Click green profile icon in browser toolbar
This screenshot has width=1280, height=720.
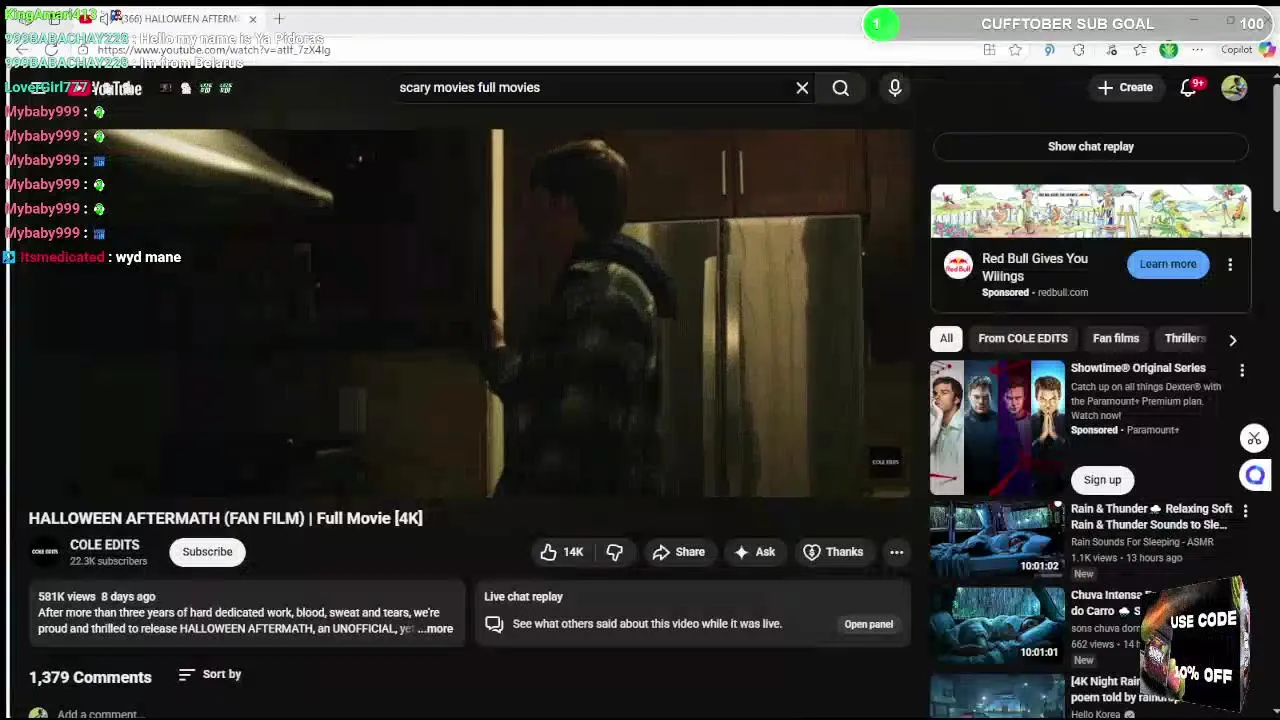[x=1168, y=50]
